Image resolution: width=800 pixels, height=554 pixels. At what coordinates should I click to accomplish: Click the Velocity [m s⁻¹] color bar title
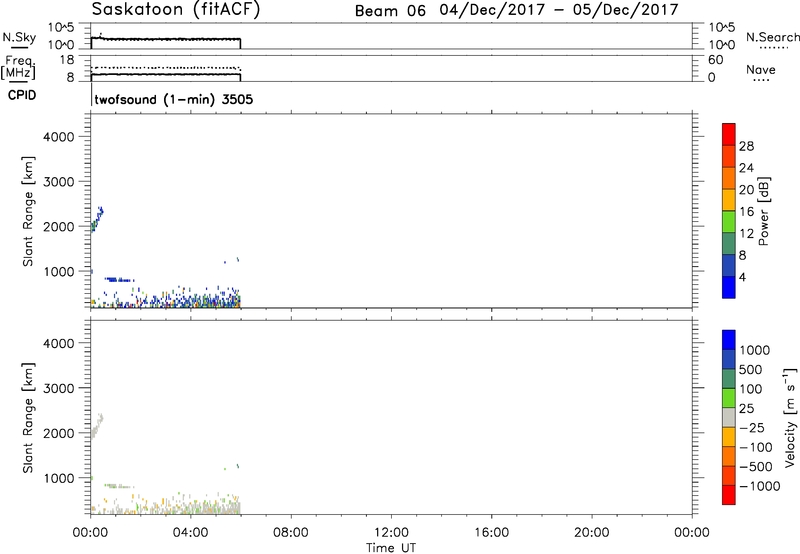790,417
